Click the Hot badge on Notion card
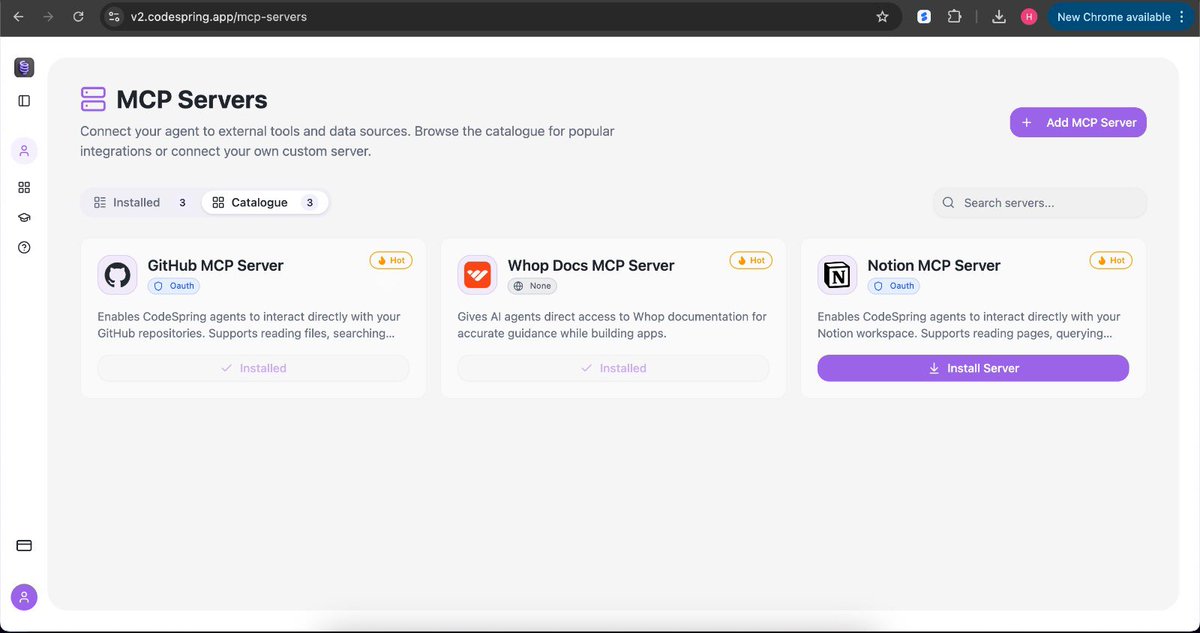The image size is (1200, 633). (1111, 260)
